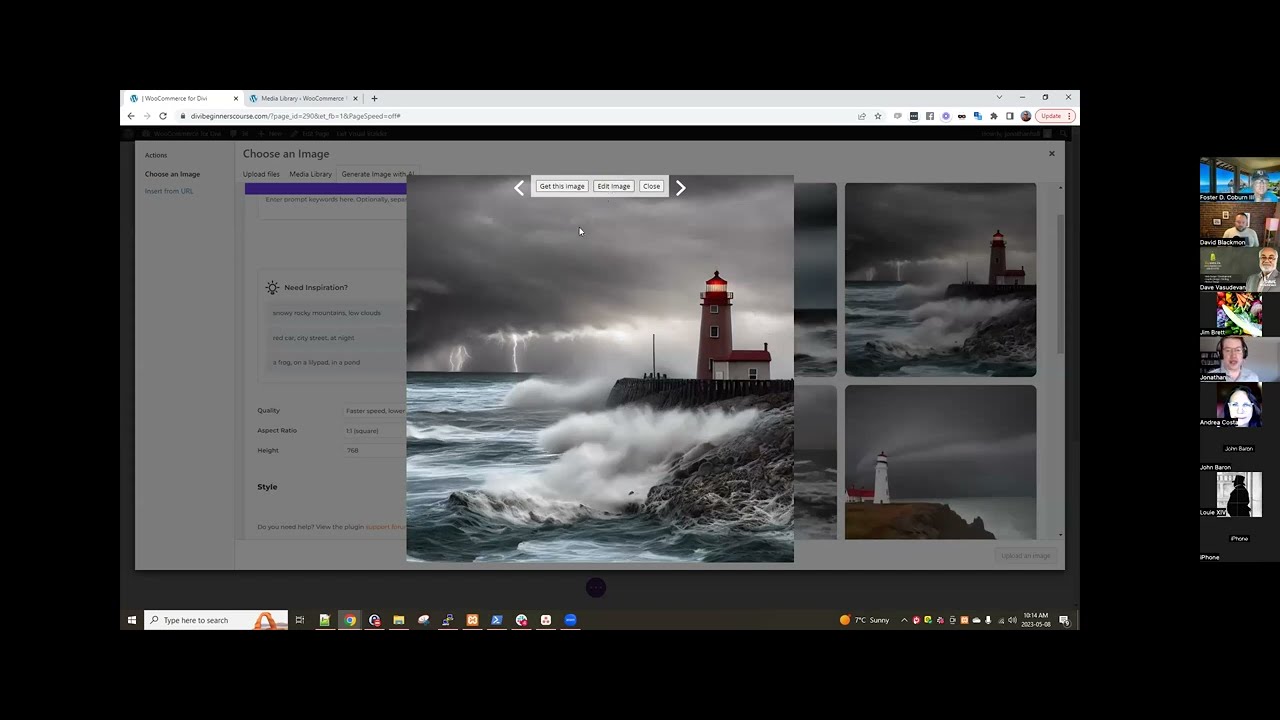Open the 'Insert from URL' link
The height and width of the screenshot is (720, 1280).
(x=169, y=191)
